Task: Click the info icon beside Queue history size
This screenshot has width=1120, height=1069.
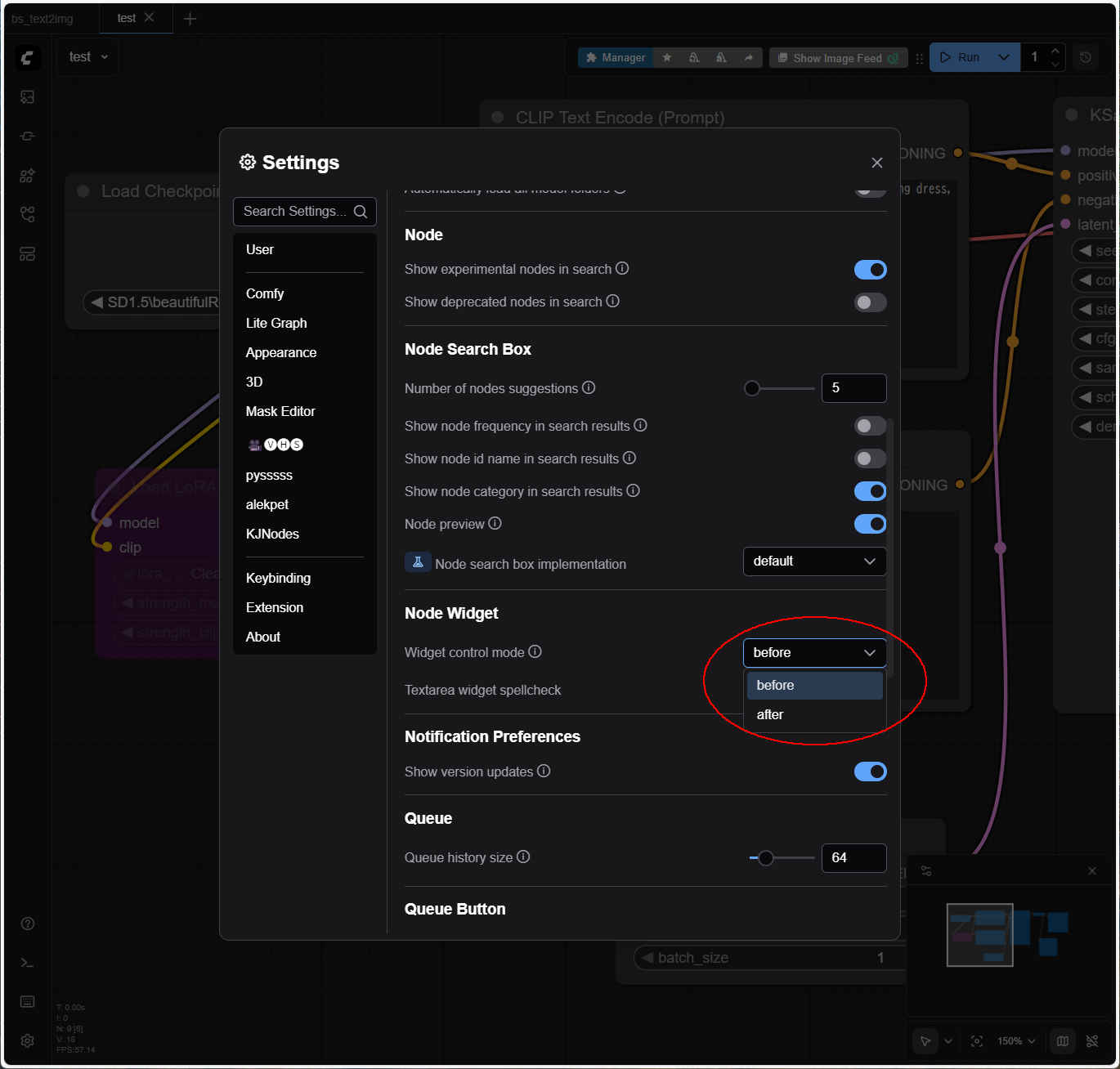Action: 523,857
